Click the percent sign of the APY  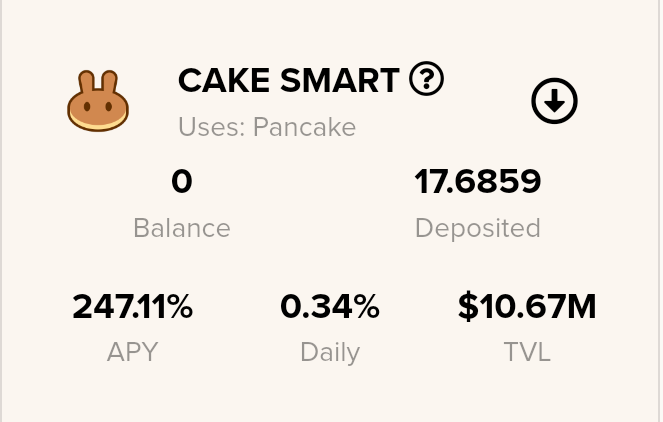179,306
